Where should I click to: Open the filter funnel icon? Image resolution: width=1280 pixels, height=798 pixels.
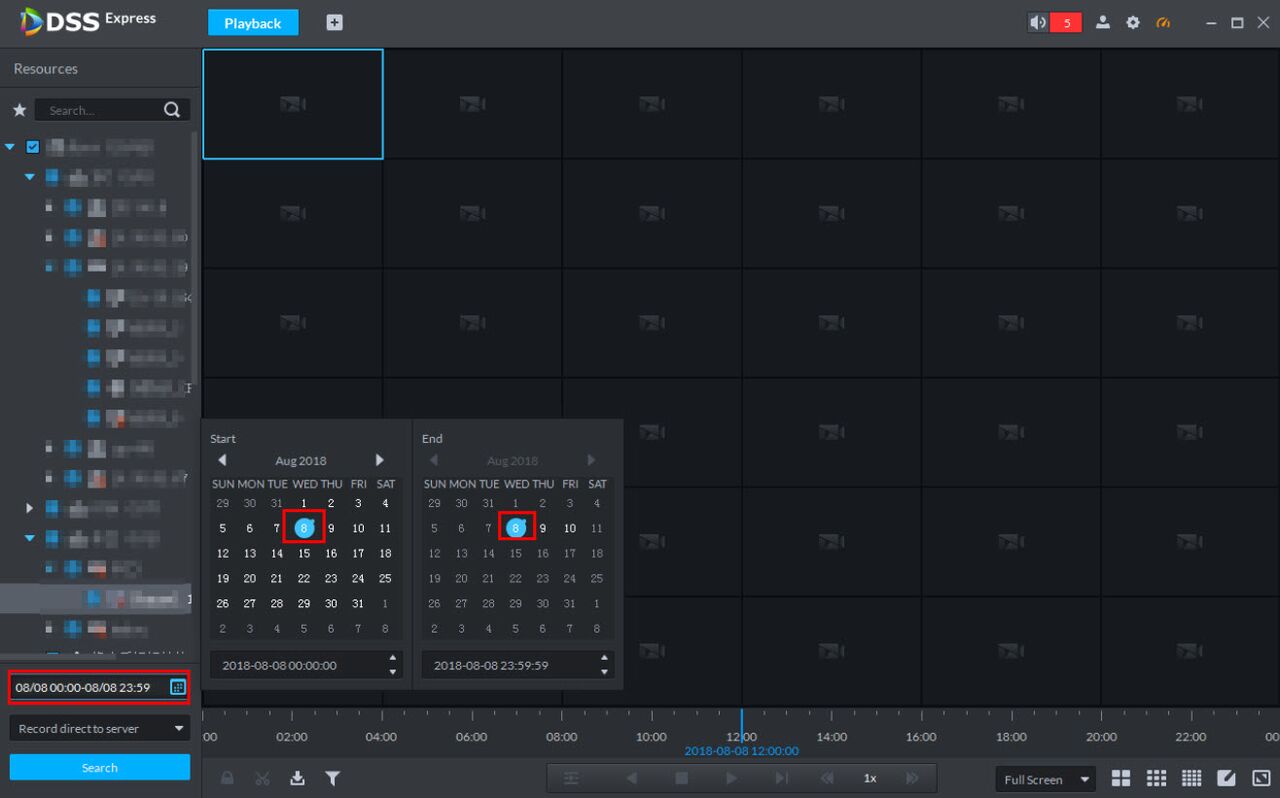[x=333, y=778]
